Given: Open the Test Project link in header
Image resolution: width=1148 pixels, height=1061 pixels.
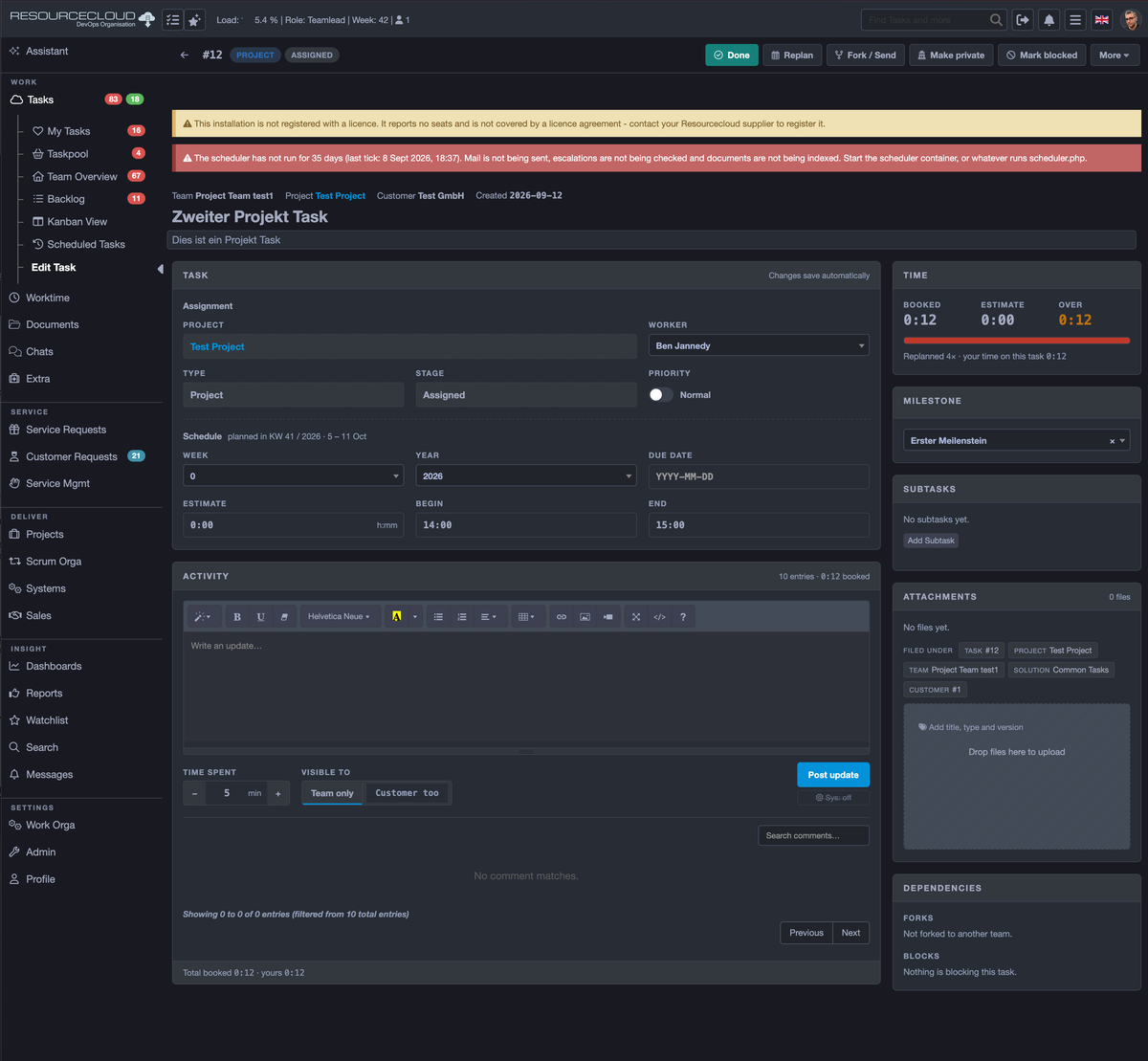Looking at the screenshot, I should coord(341,195).
